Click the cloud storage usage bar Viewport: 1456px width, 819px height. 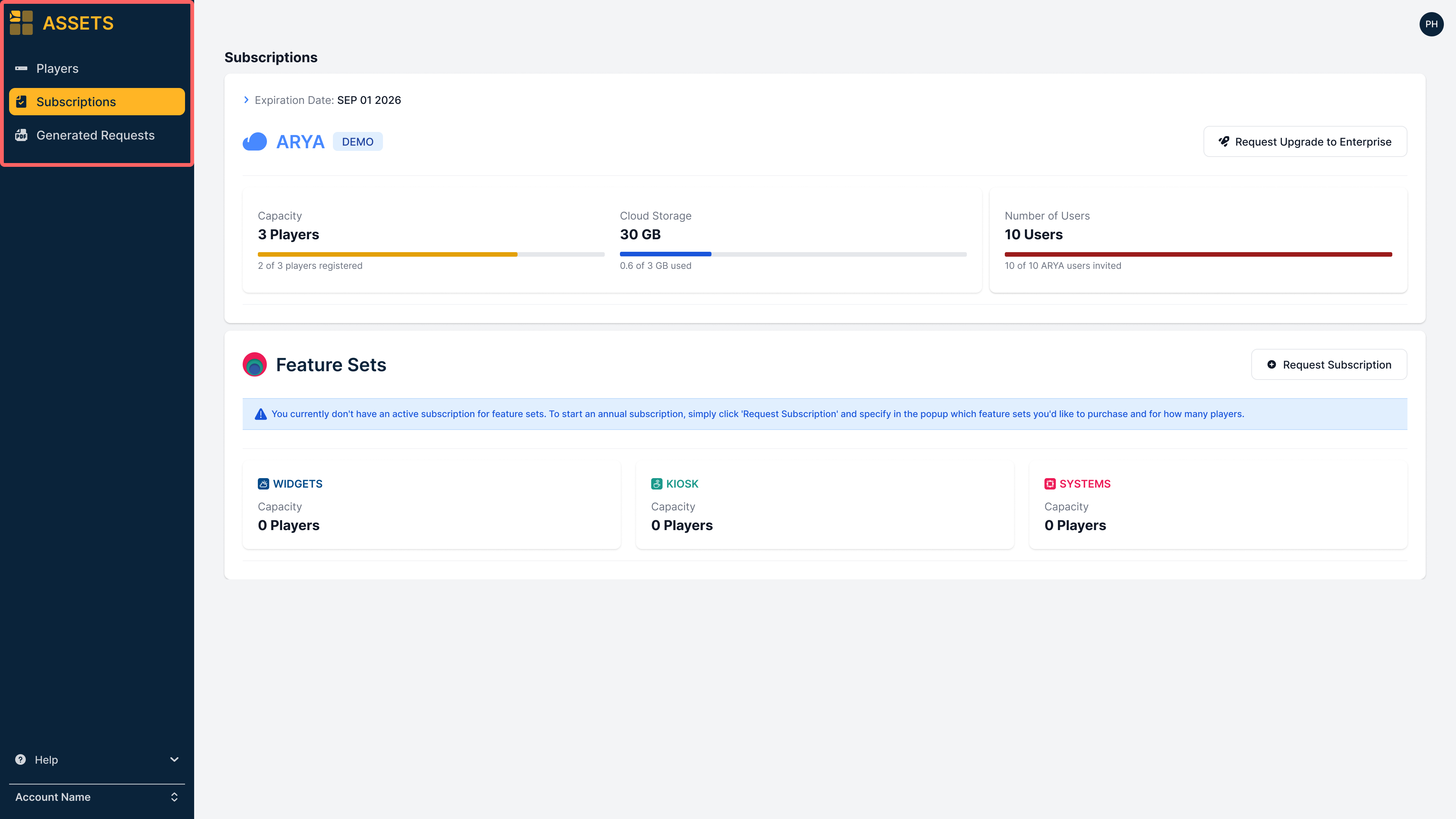pos(793,254)
